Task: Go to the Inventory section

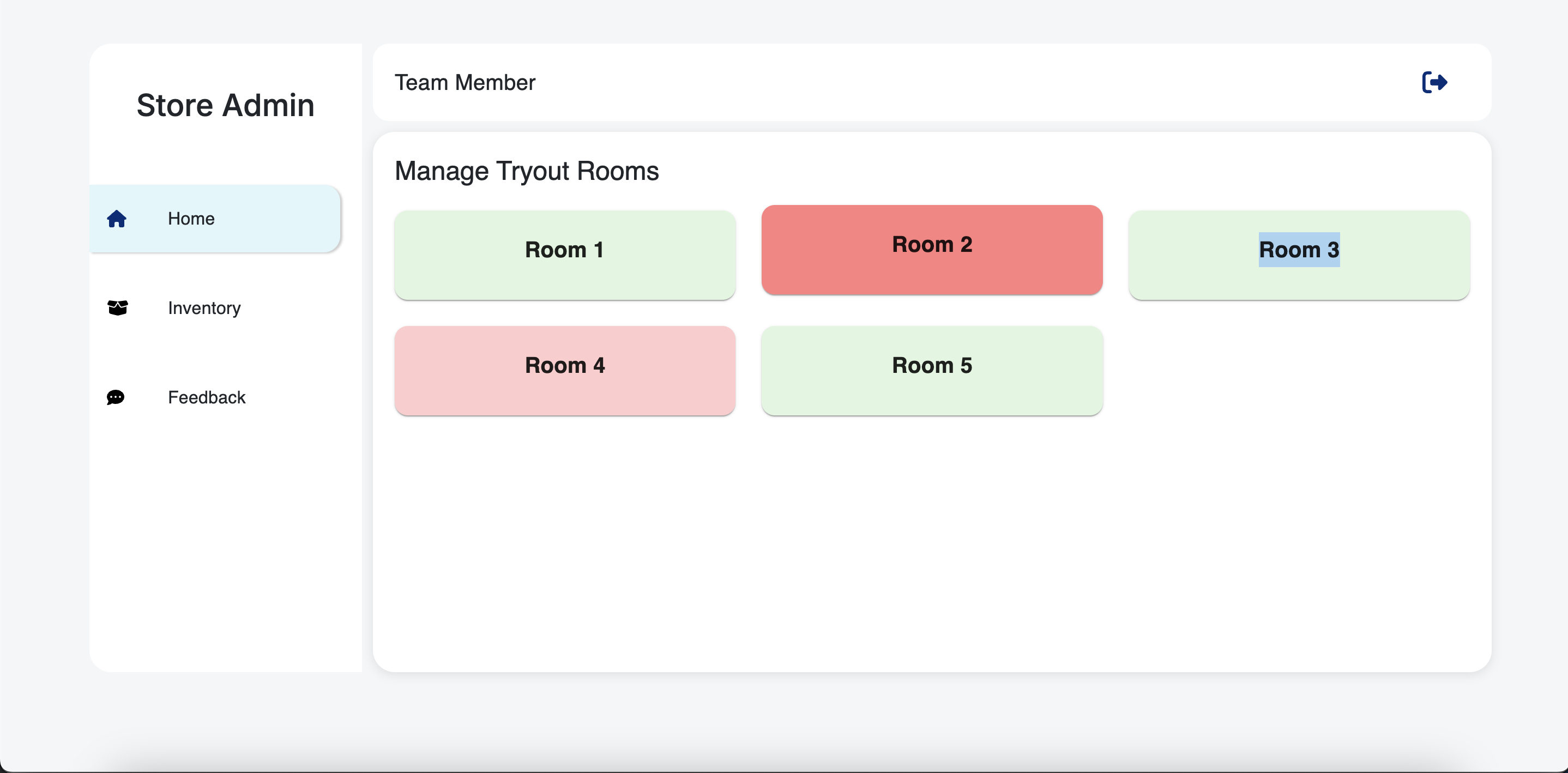Action: click(x=204, y=308)
